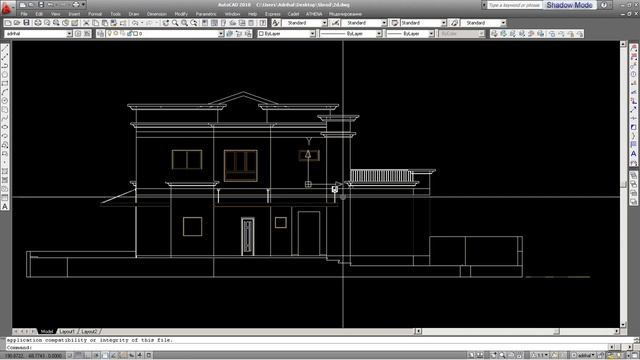
Task: Open the multileader style Standard dropdown
Action: (x=503, y=23)
